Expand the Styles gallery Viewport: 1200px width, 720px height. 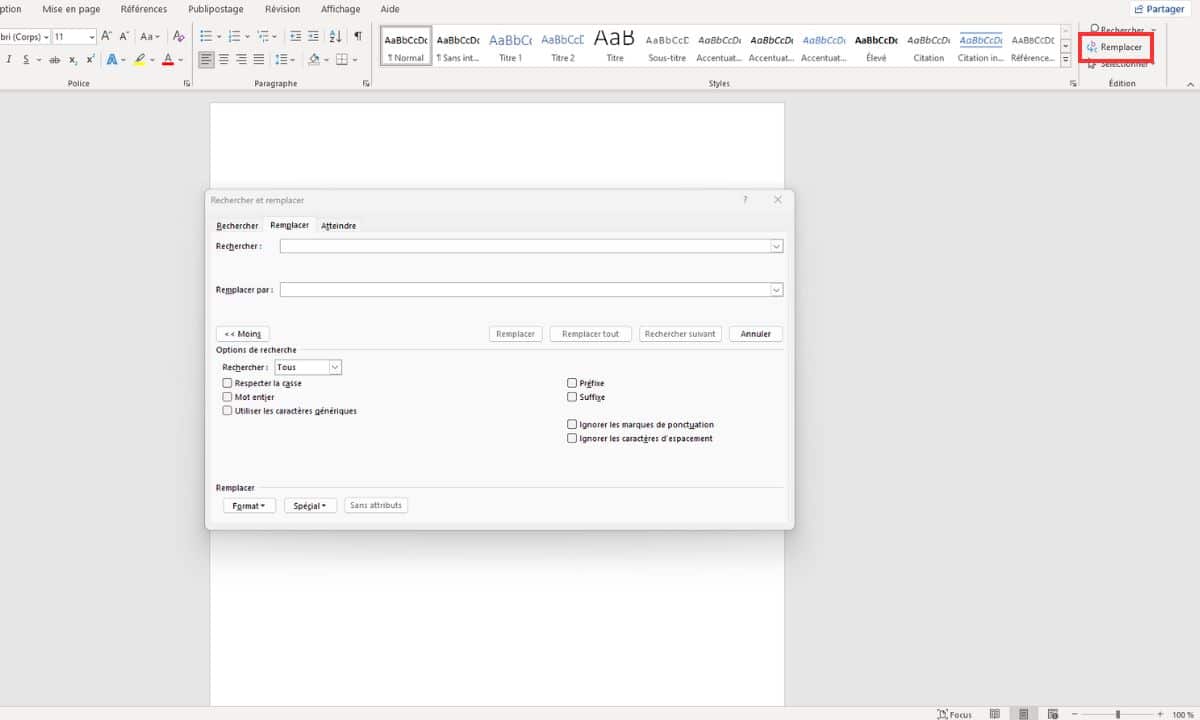(1065, 58)
